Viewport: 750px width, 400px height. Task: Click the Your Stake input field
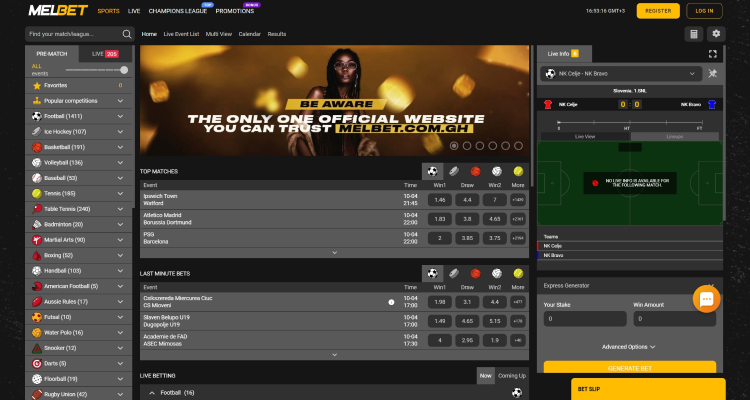click(585, 319)
